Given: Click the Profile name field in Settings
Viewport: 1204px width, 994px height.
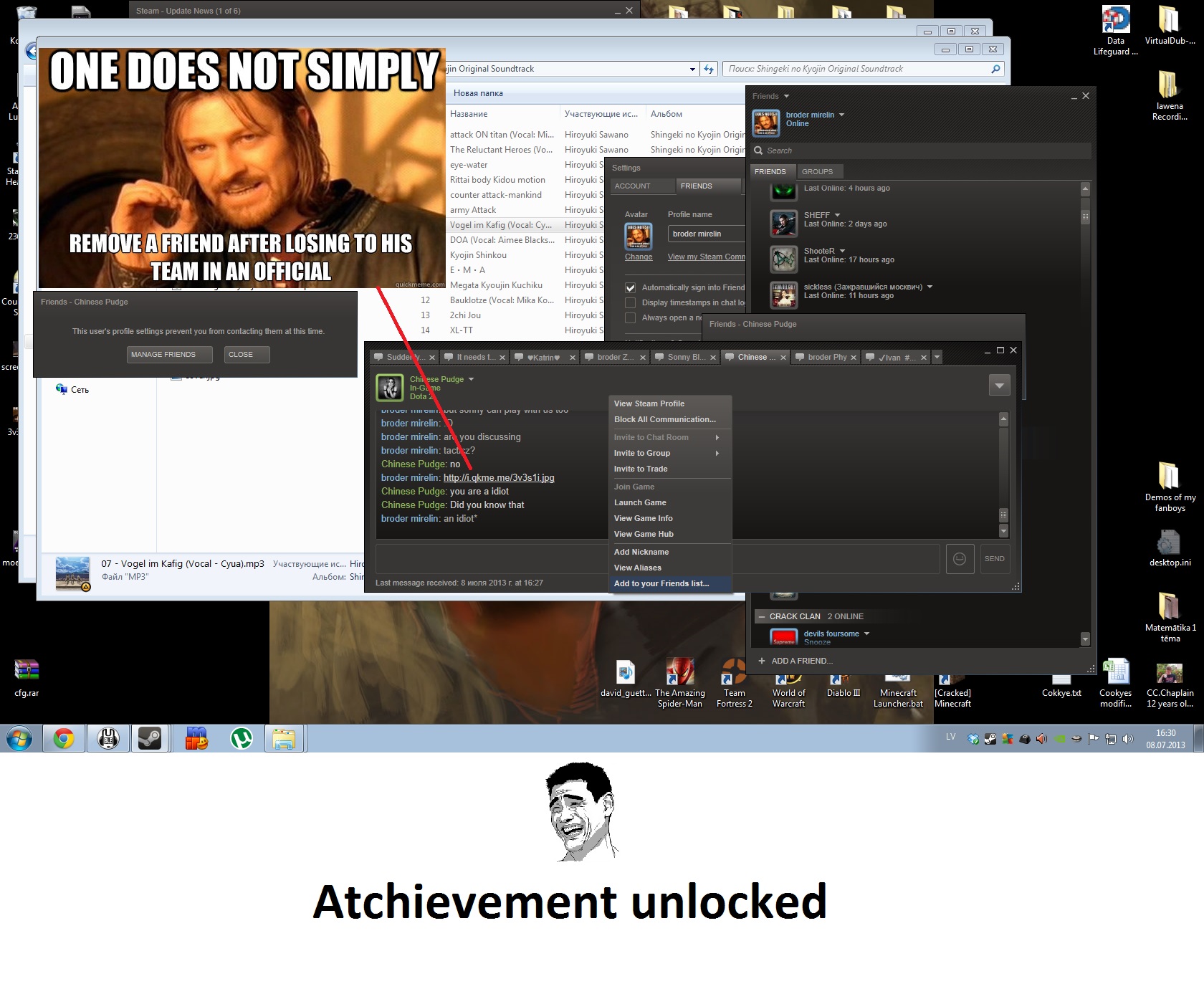Looking at the screenshot, I should click(707, 234).
